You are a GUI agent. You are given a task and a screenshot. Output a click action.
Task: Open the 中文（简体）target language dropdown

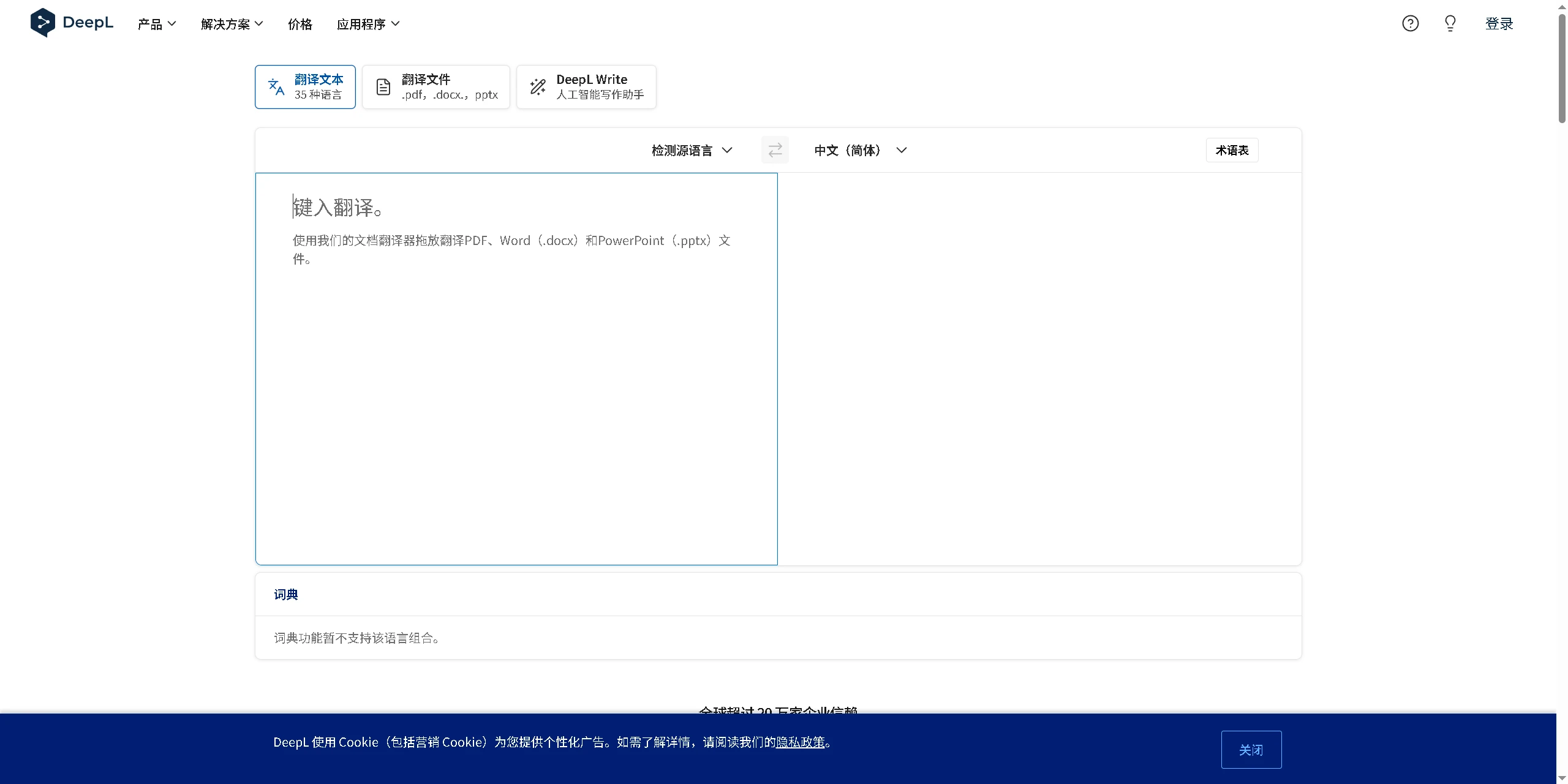(861, 150)
